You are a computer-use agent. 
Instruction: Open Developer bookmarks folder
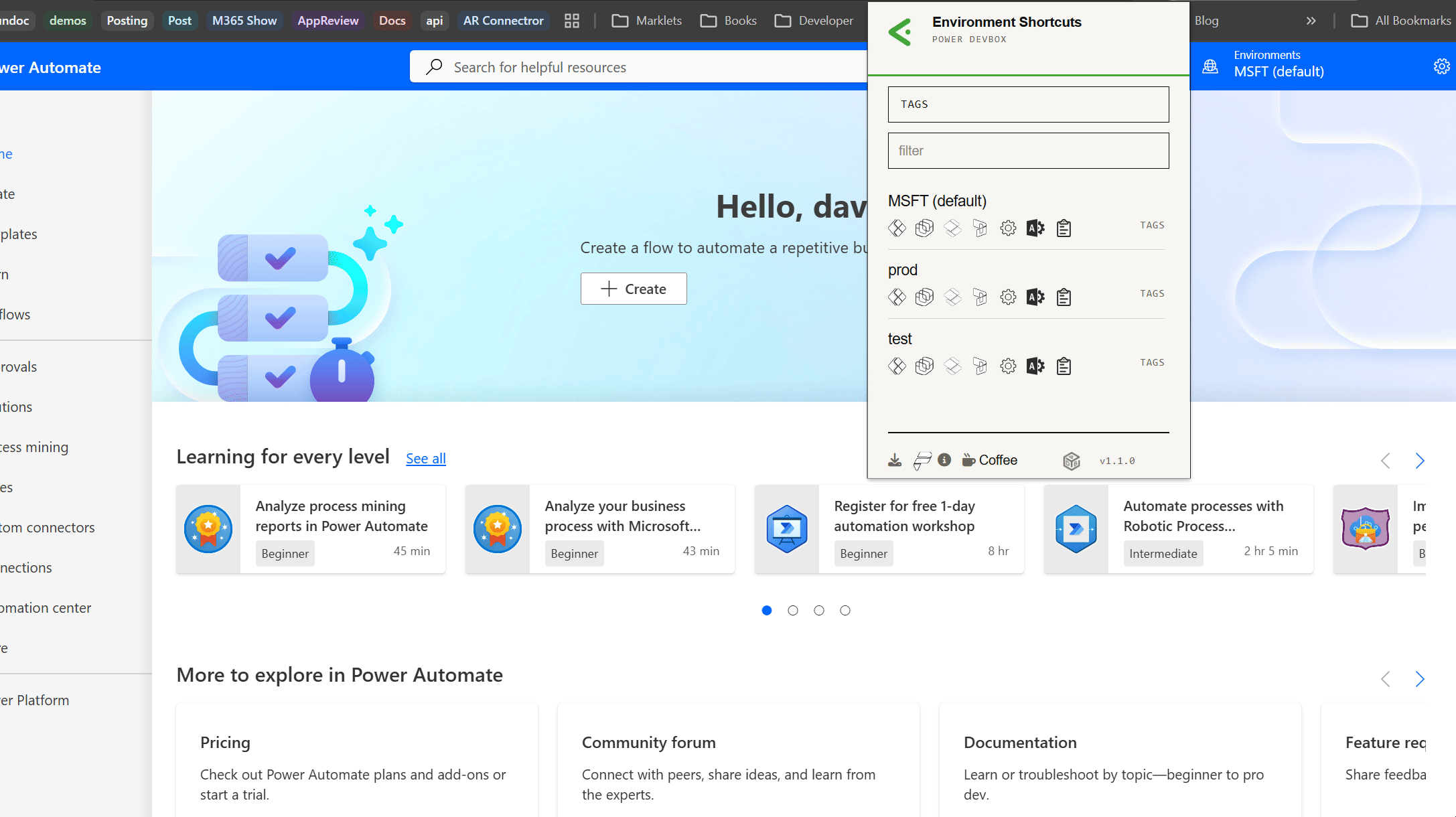pyautogui.click(x=814, y=21)
